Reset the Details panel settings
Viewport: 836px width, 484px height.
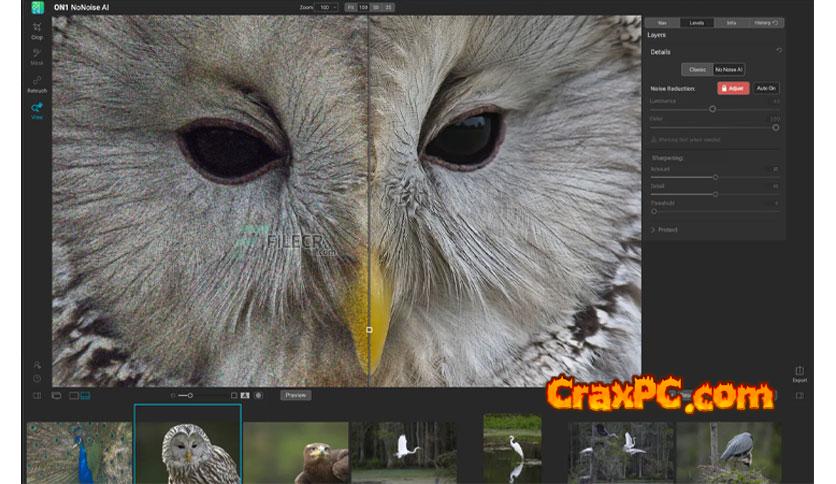click(779, 50)
